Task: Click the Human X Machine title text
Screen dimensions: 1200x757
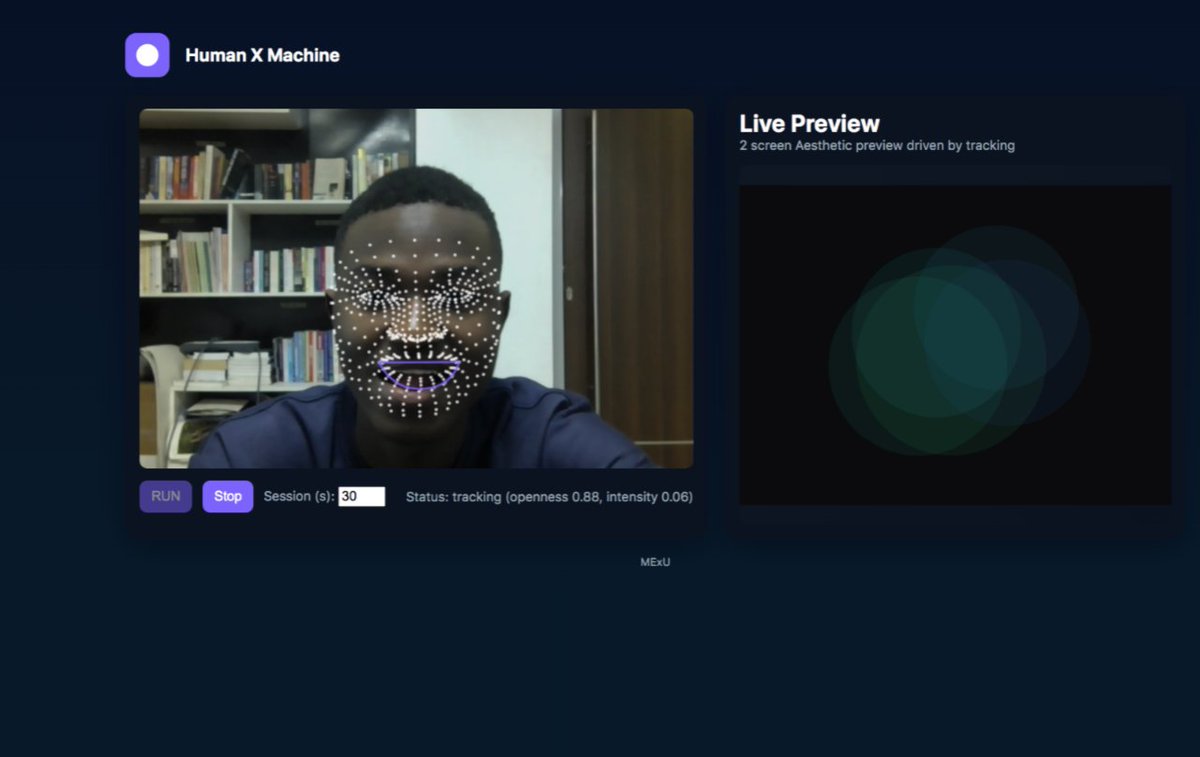Action: [262, 55]
